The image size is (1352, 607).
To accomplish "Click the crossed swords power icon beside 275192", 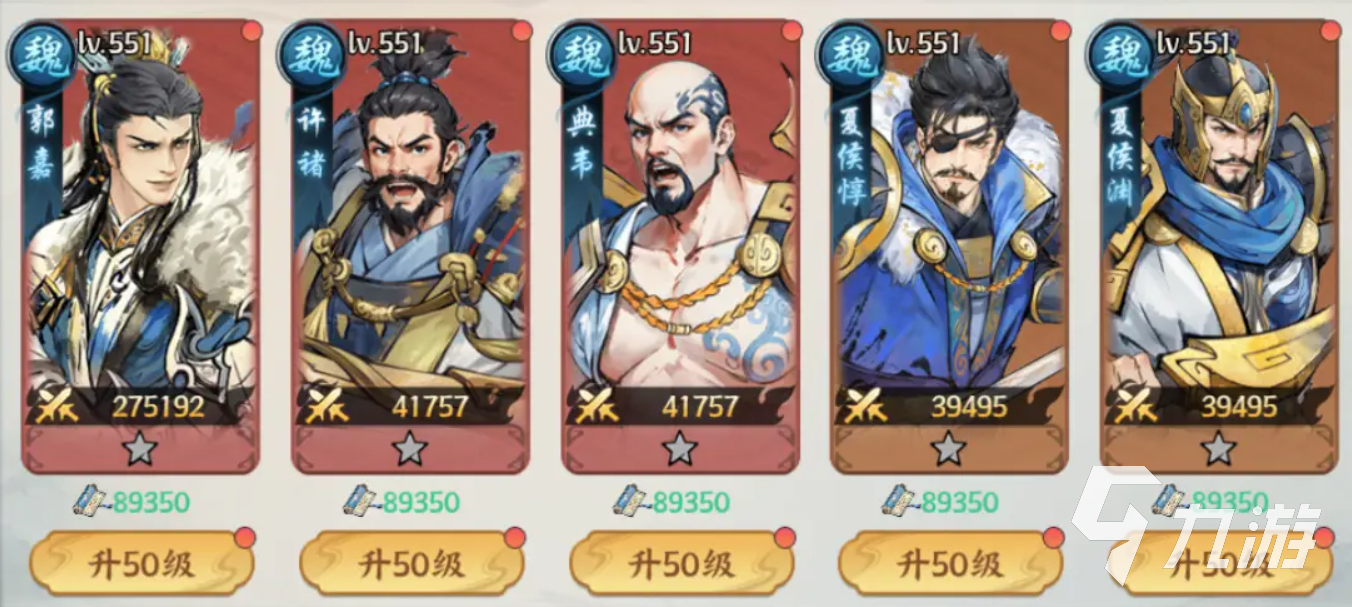I will (x=58, y=405).
